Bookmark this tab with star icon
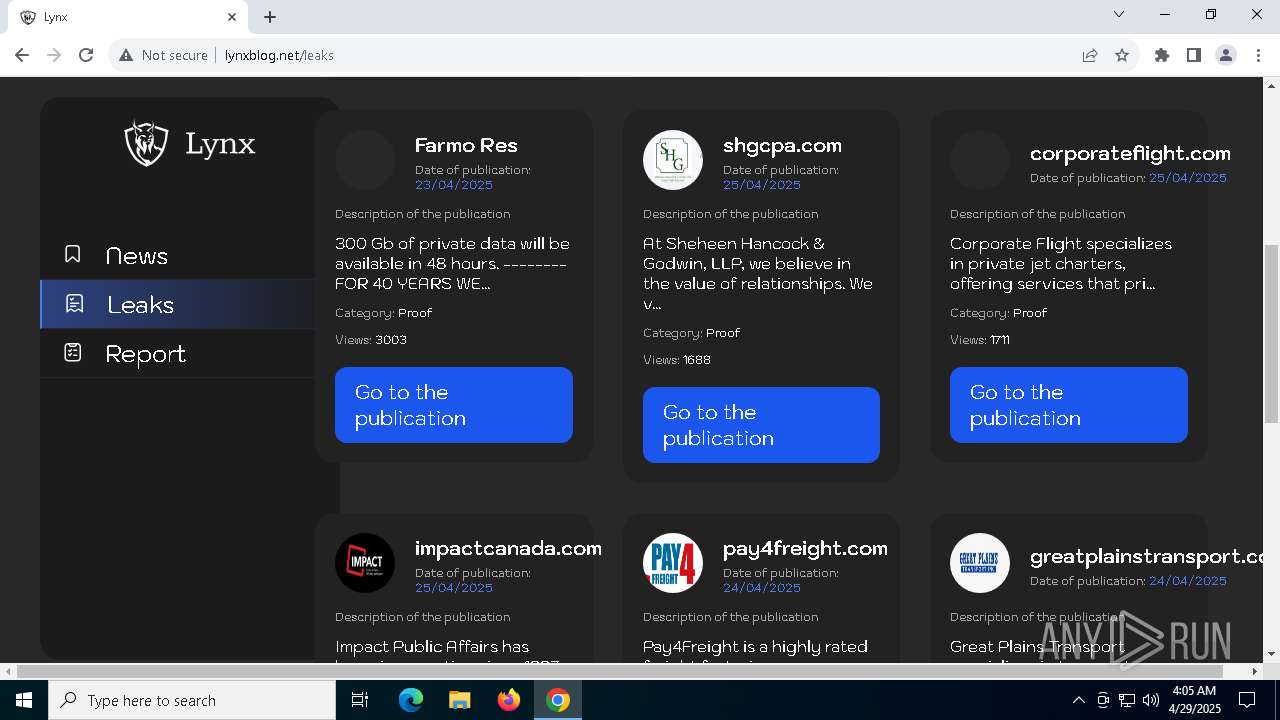Viewport: 1280px width, 720px height. (1122, 55)
